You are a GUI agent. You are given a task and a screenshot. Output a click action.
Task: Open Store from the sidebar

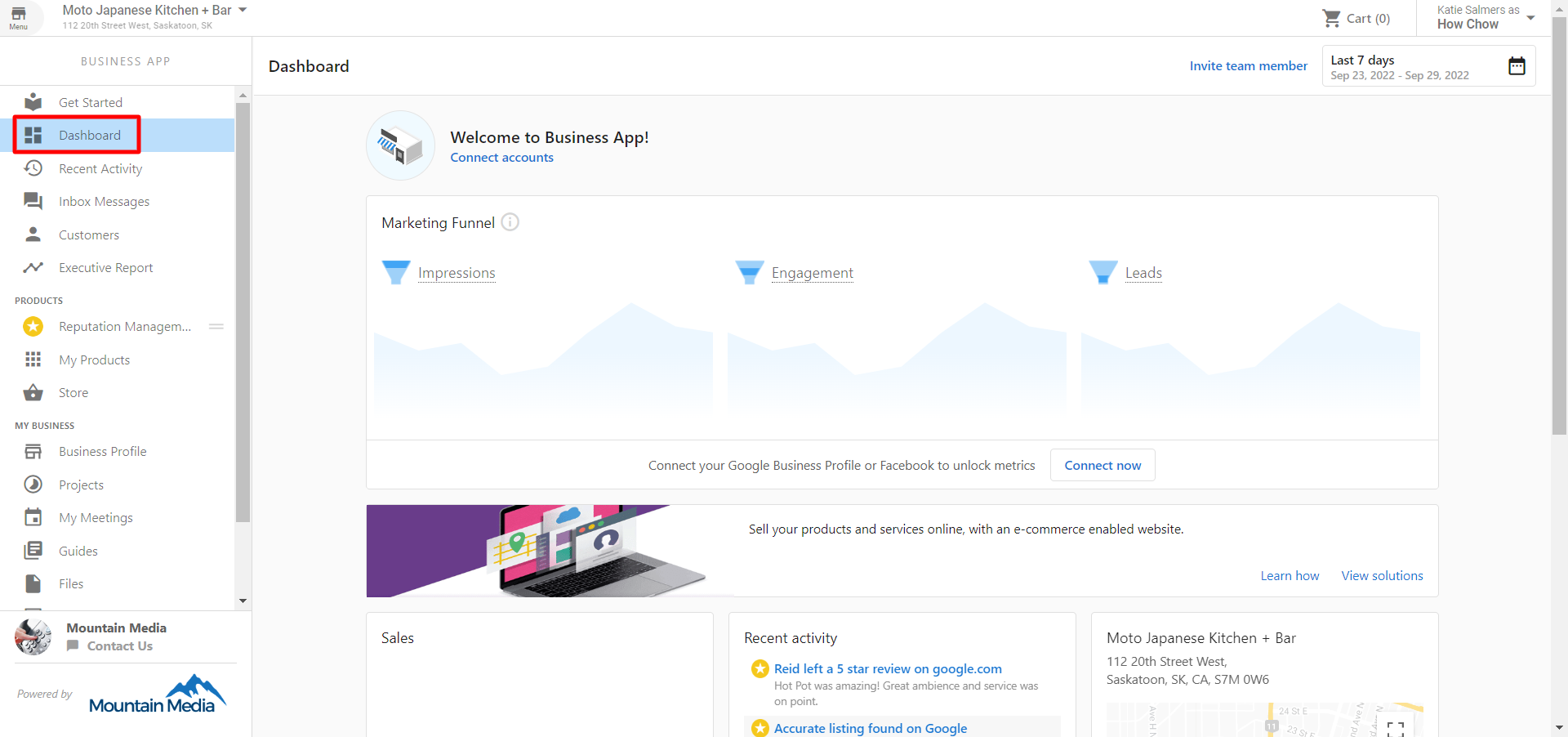pos(118,392)
